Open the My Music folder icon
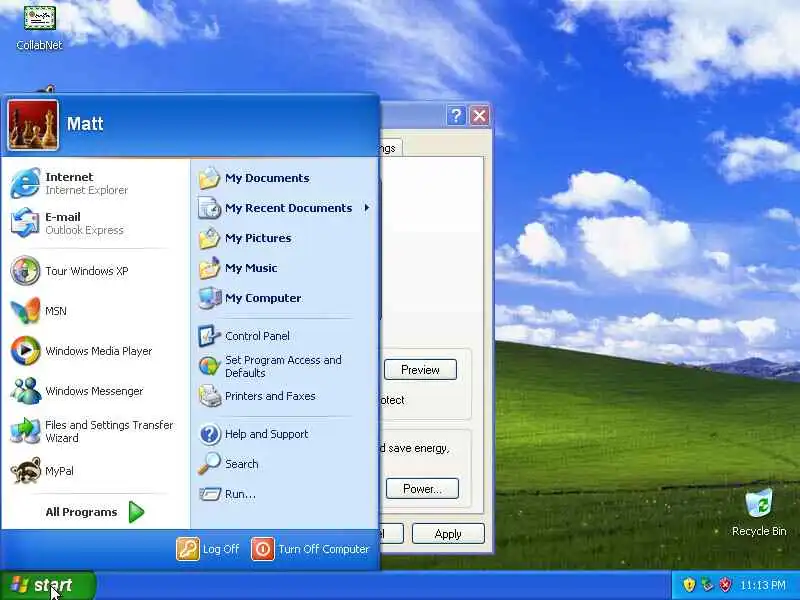Image resolution: width=800 pixels, height=600 pixels. 209,268
